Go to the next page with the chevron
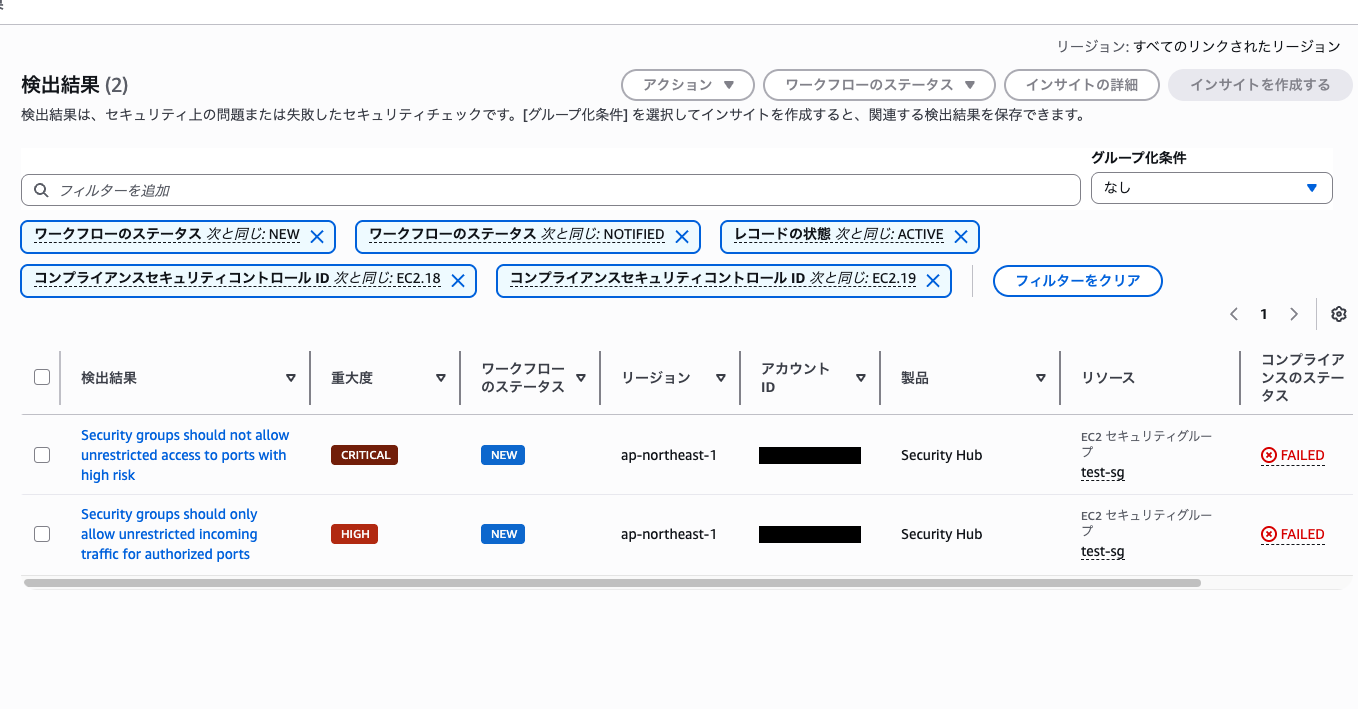 point(1293,313)
